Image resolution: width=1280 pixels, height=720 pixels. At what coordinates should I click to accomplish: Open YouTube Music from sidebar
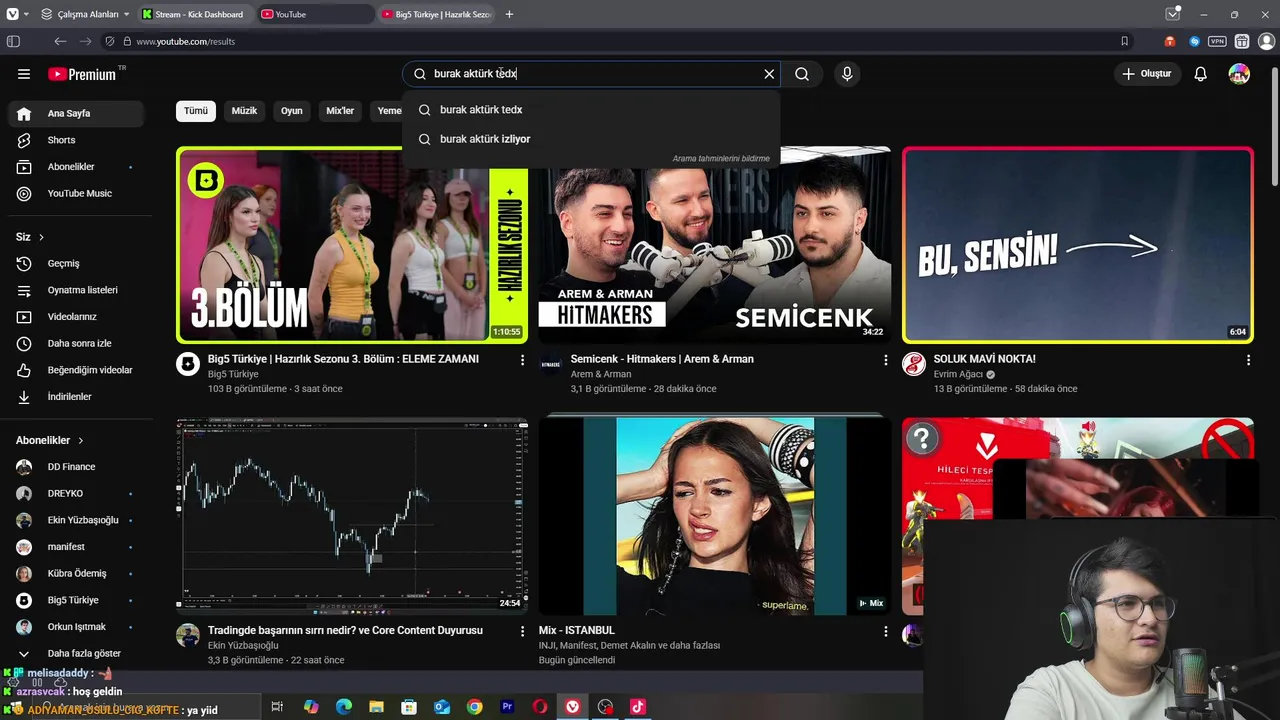76,193
